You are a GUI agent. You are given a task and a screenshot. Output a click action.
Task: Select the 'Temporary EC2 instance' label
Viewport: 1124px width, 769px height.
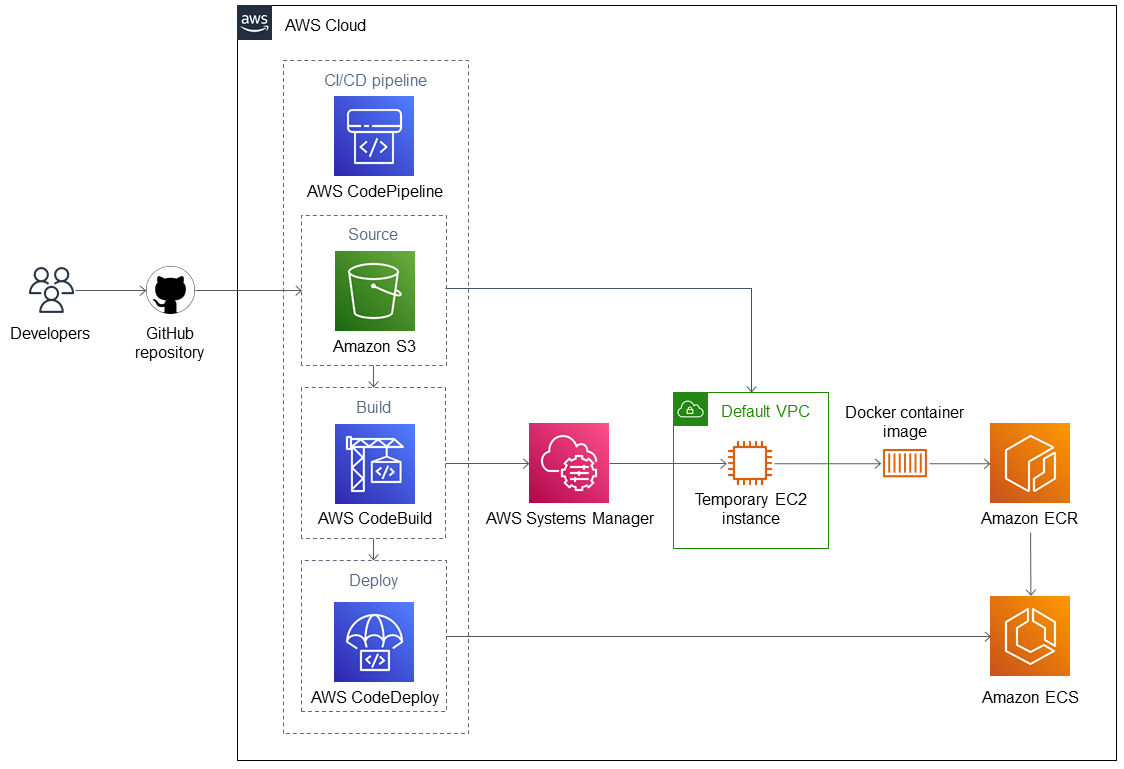point(751,509)
